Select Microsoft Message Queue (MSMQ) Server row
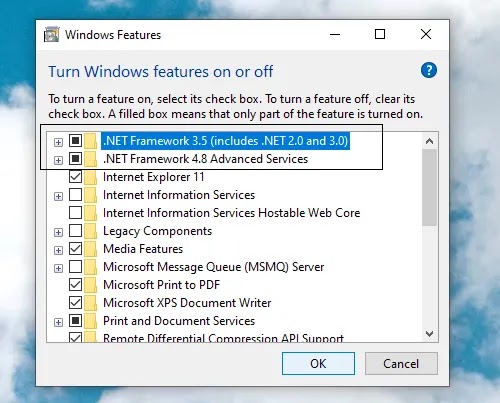 214,267
